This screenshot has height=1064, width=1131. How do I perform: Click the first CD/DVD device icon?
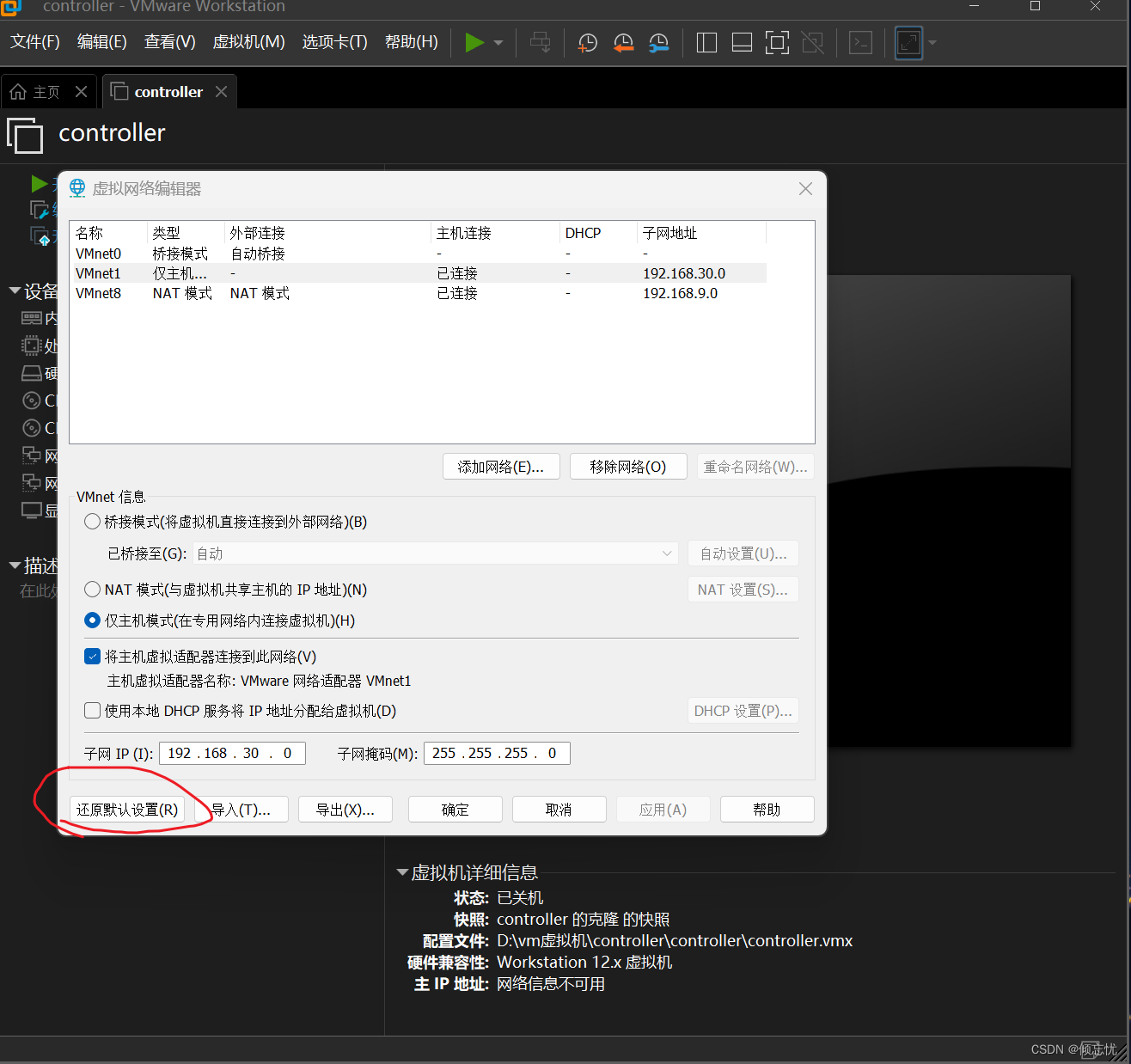(31, 401)
